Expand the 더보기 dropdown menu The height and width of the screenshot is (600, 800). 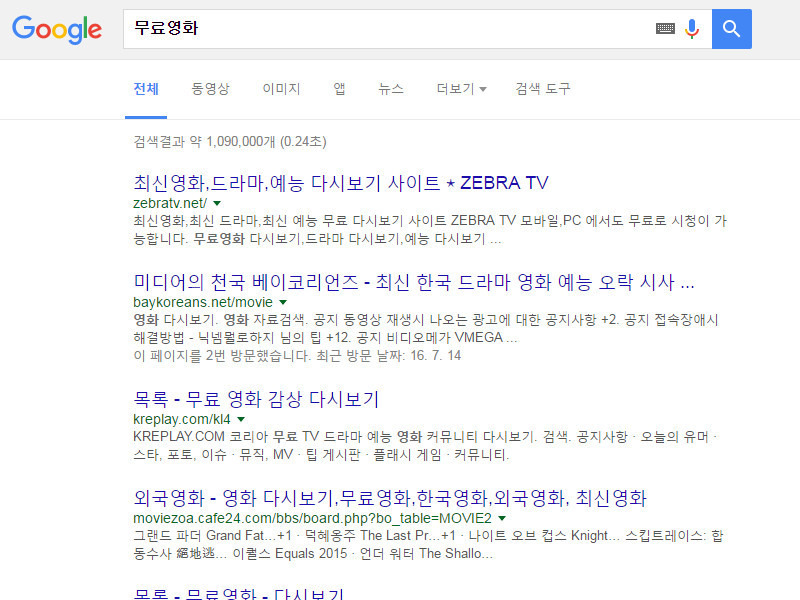click(461, 89)
